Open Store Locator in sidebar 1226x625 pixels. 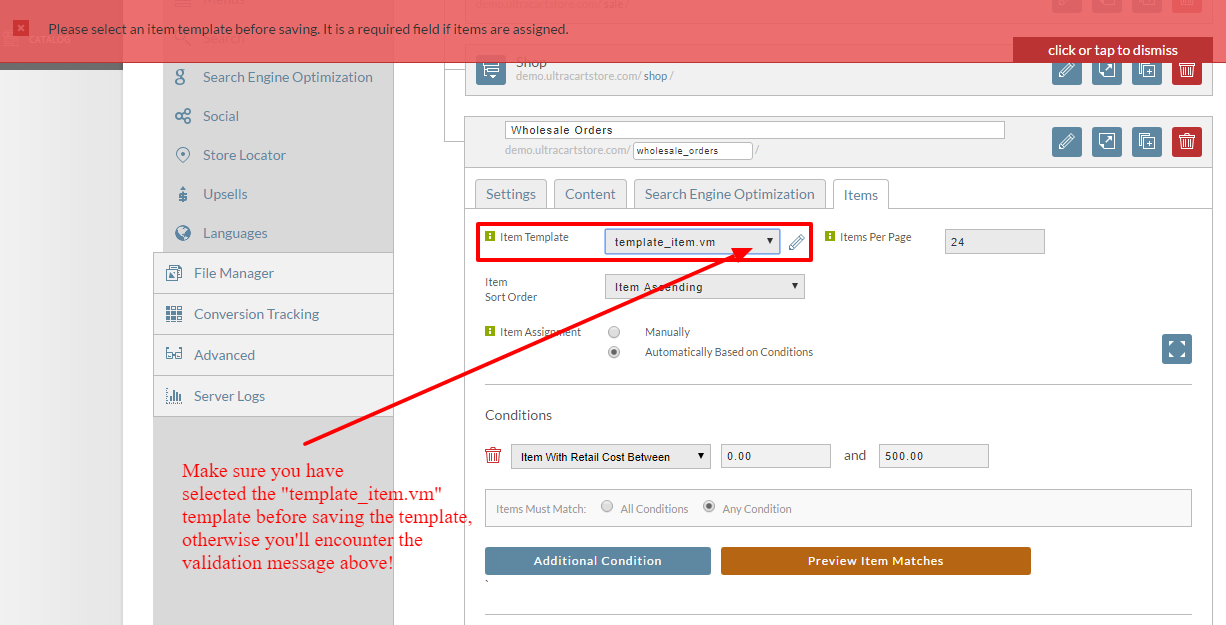[x=244, y=155]
